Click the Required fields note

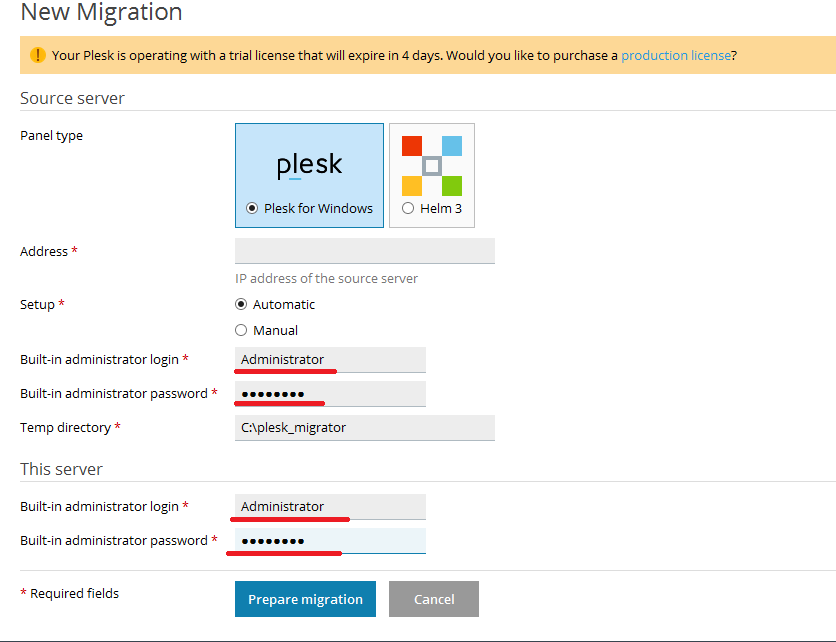pyautogui.click(x=70, y=593)
